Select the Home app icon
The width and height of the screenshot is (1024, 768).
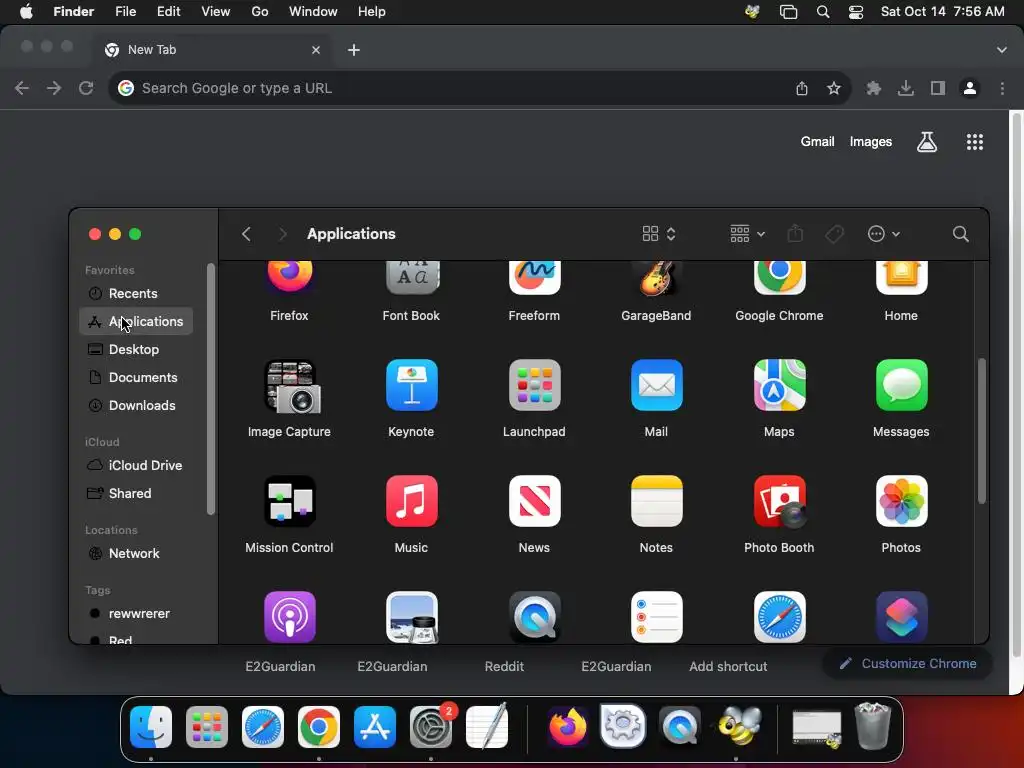point(901,278)
